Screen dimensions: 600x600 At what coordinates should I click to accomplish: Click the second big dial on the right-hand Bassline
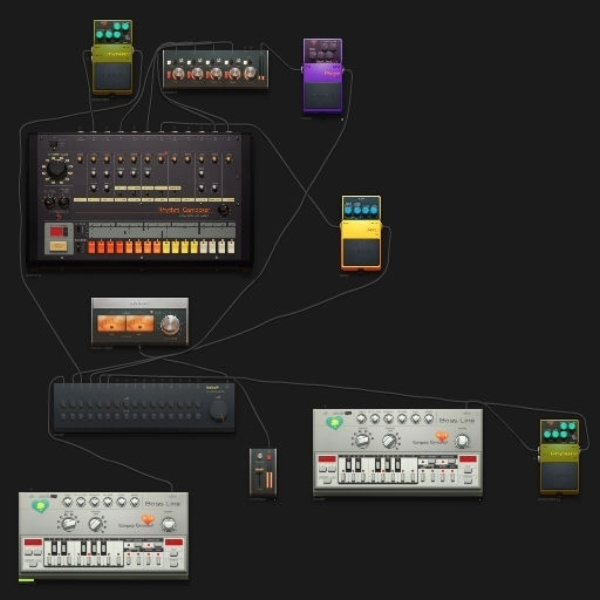pos(390,441)
